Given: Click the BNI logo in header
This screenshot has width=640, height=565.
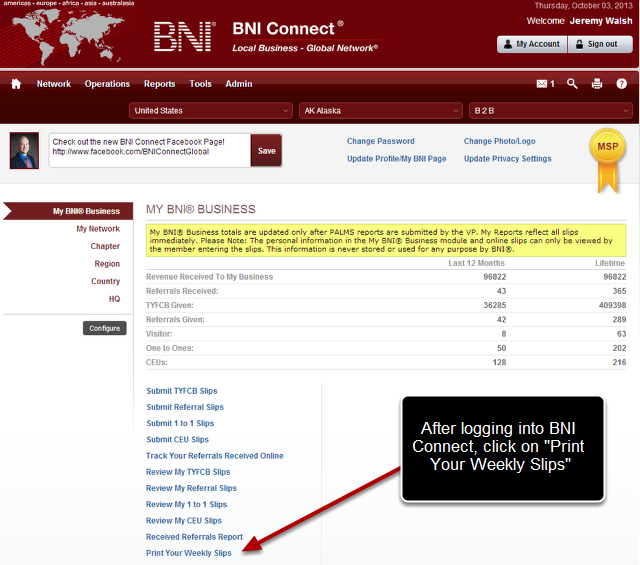Looking at the screenshot, I should tap(185, 37).
